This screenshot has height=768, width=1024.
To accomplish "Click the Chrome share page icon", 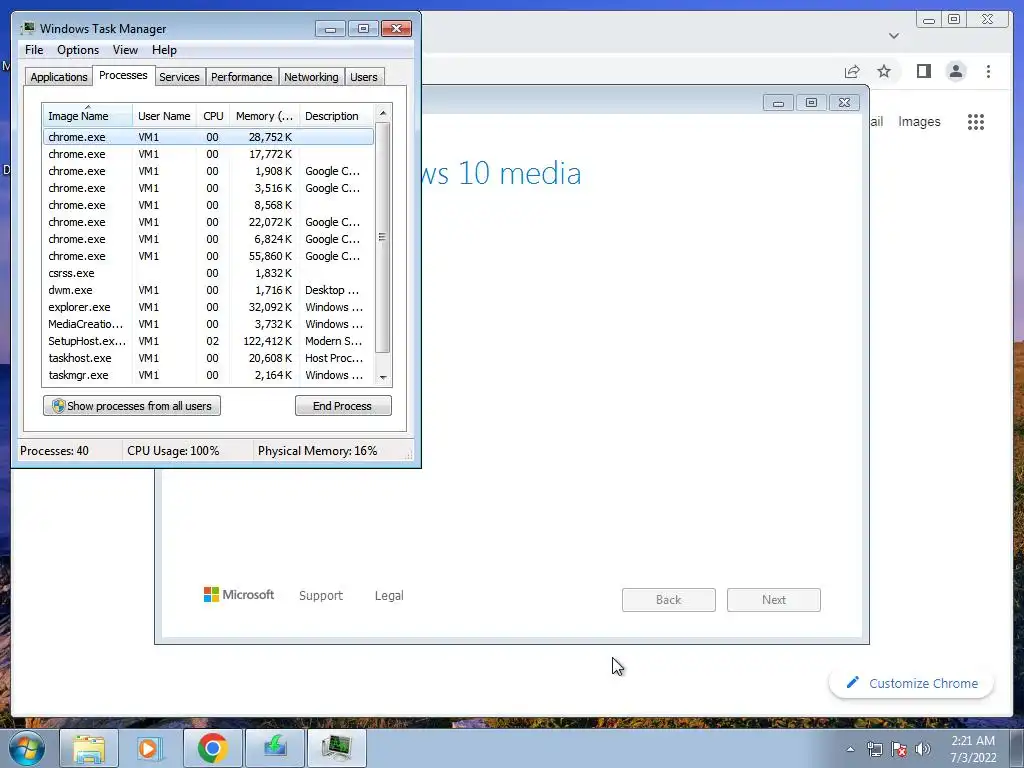I will (852, 71).
